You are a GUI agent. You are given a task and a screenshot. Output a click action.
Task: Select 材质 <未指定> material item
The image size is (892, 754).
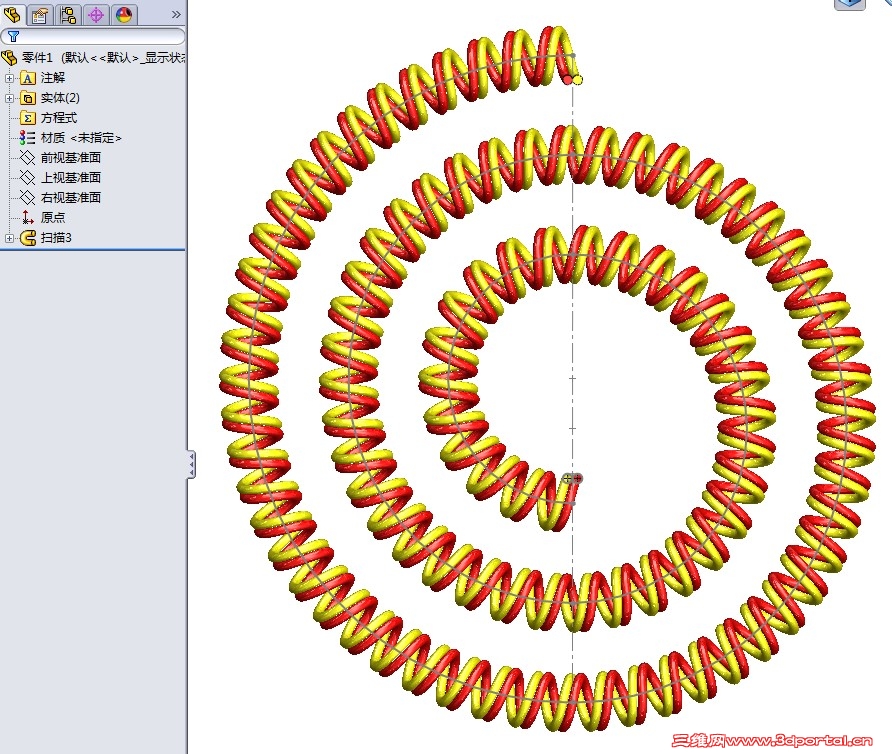81,138
